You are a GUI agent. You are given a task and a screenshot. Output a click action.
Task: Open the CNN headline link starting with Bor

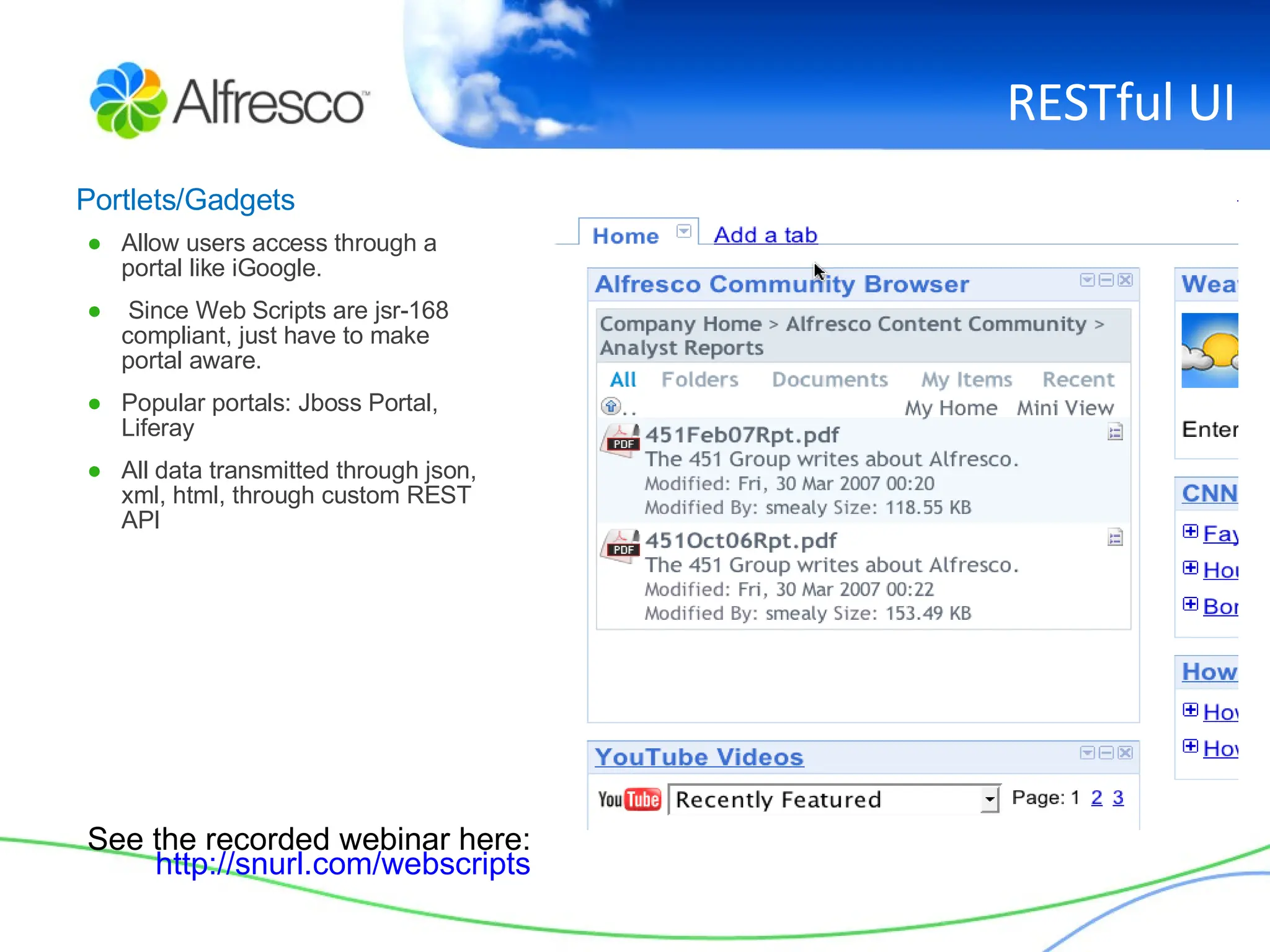[x=1220, y=607]
